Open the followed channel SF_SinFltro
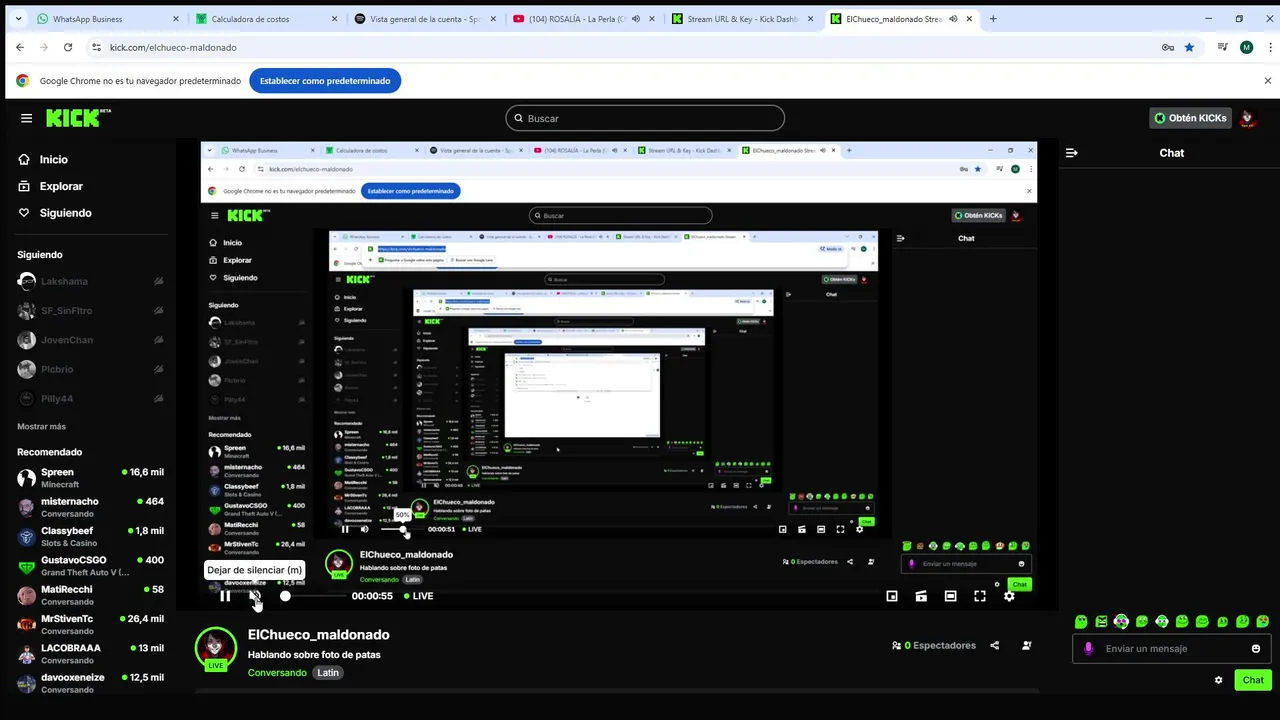1280x720 pixels. [90, 311]
